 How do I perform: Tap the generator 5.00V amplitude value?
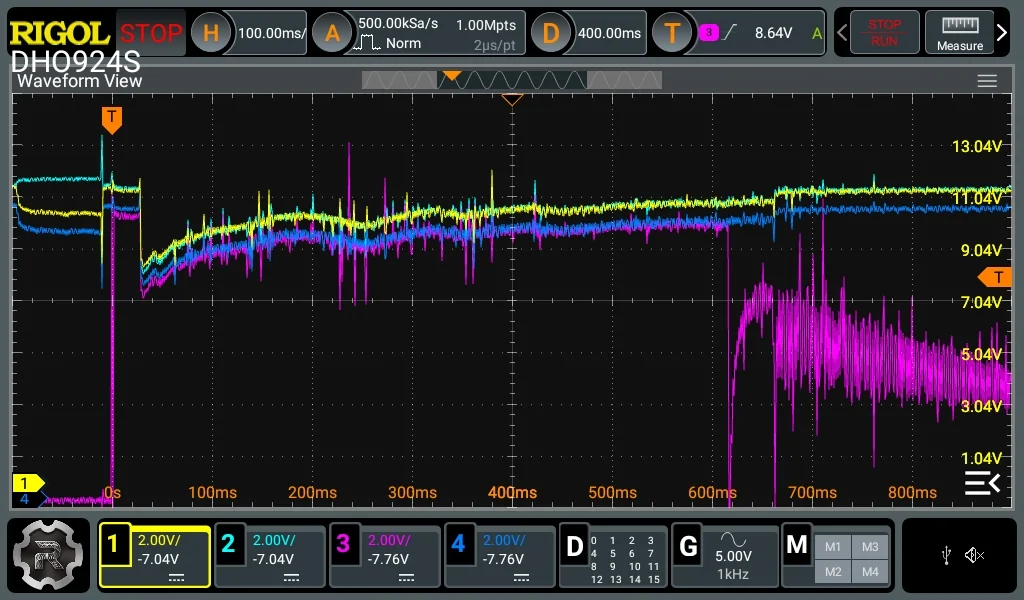click(733, 556)
